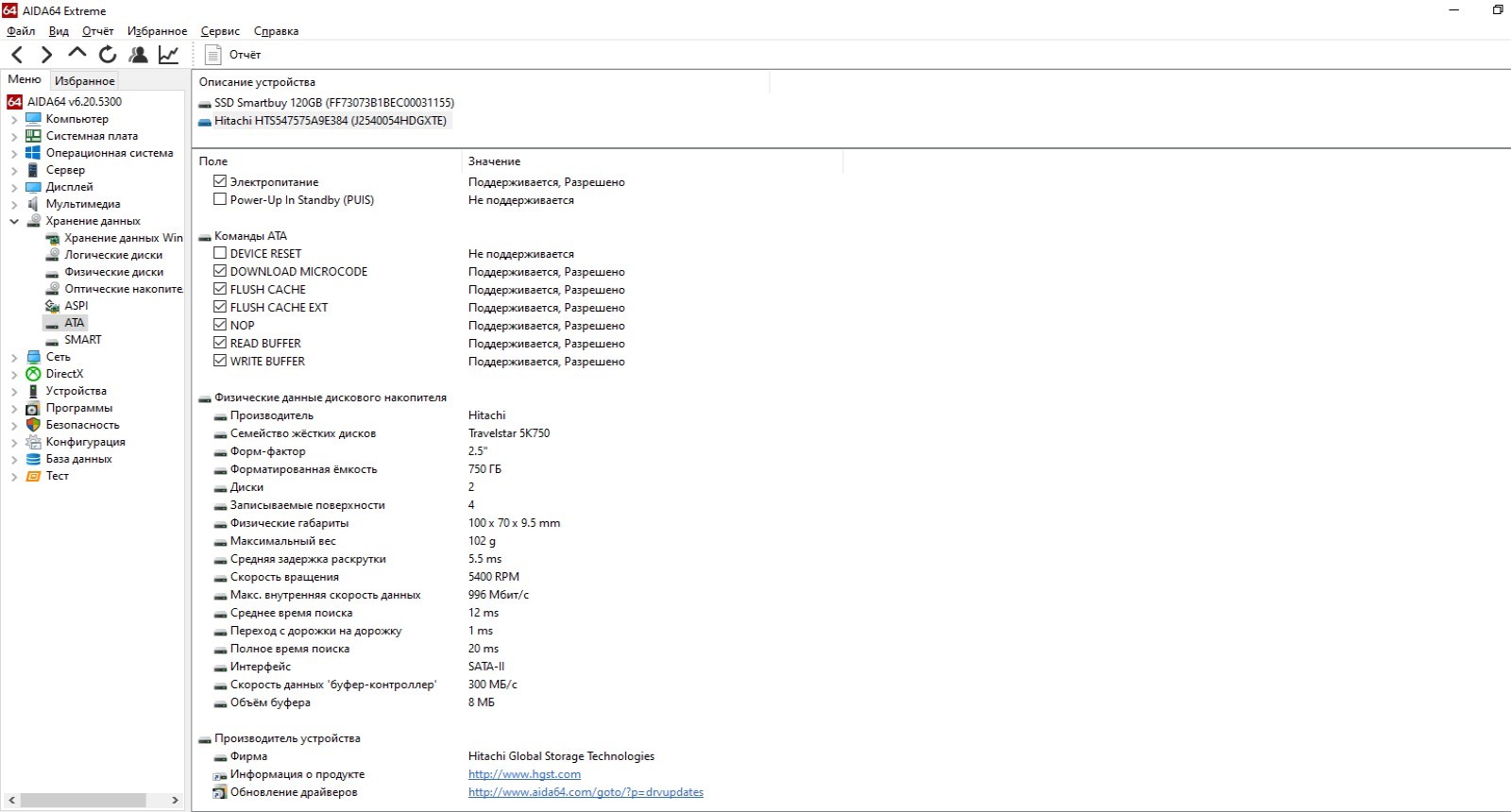
Task: Toggle the DOWNLOAD MICROCODE checkbox
Action: [x=220, y=271]
